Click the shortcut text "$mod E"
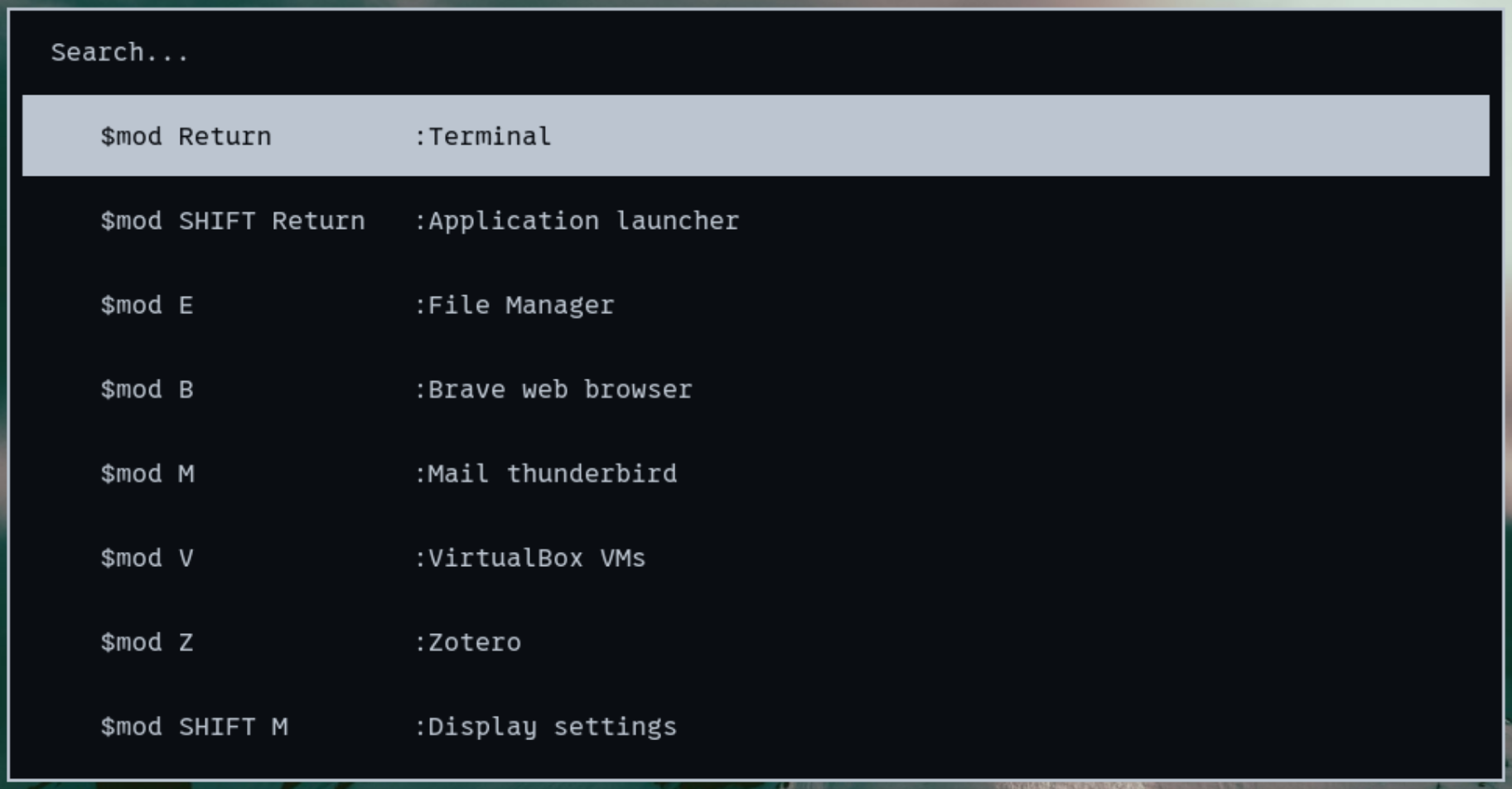This screenshot has height=789, width=1512. (x=147, y=305)
